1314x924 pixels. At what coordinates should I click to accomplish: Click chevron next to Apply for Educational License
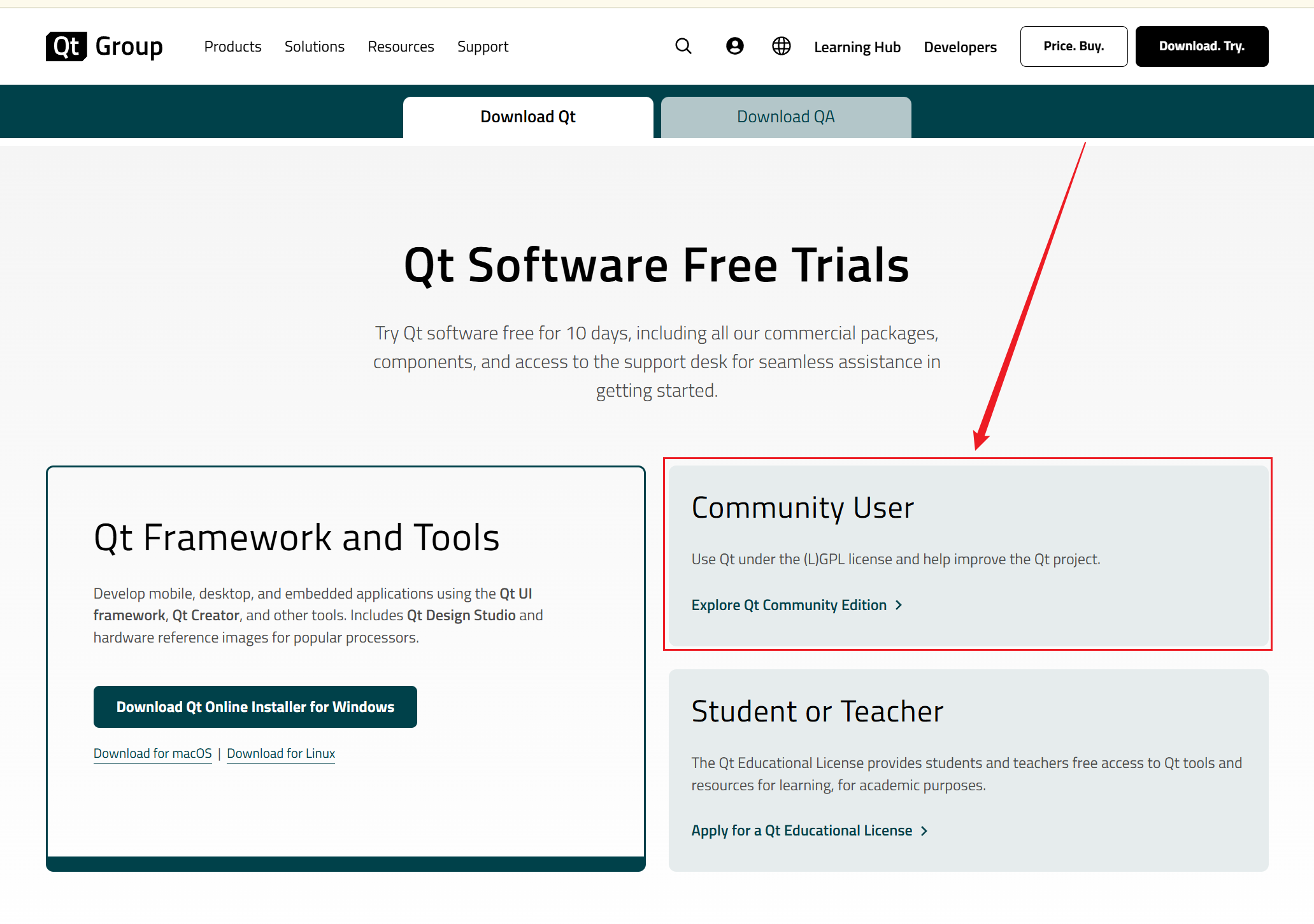click(x=924, y=831)
